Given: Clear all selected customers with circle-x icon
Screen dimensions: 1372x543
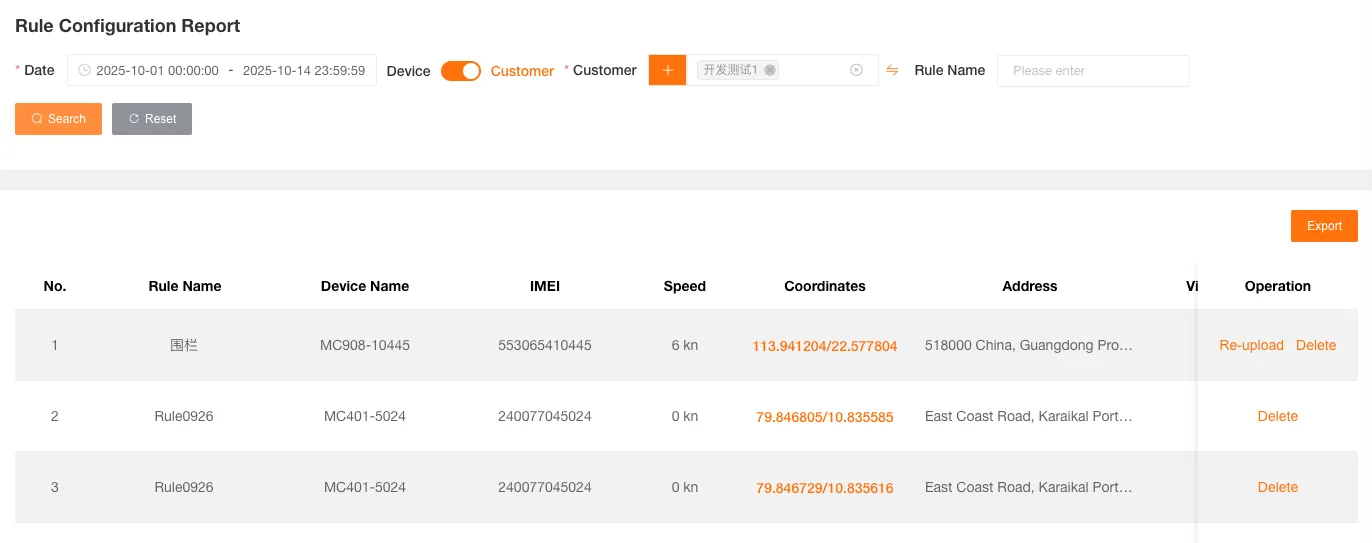Looking at the screenshot, I should point(856,70).
